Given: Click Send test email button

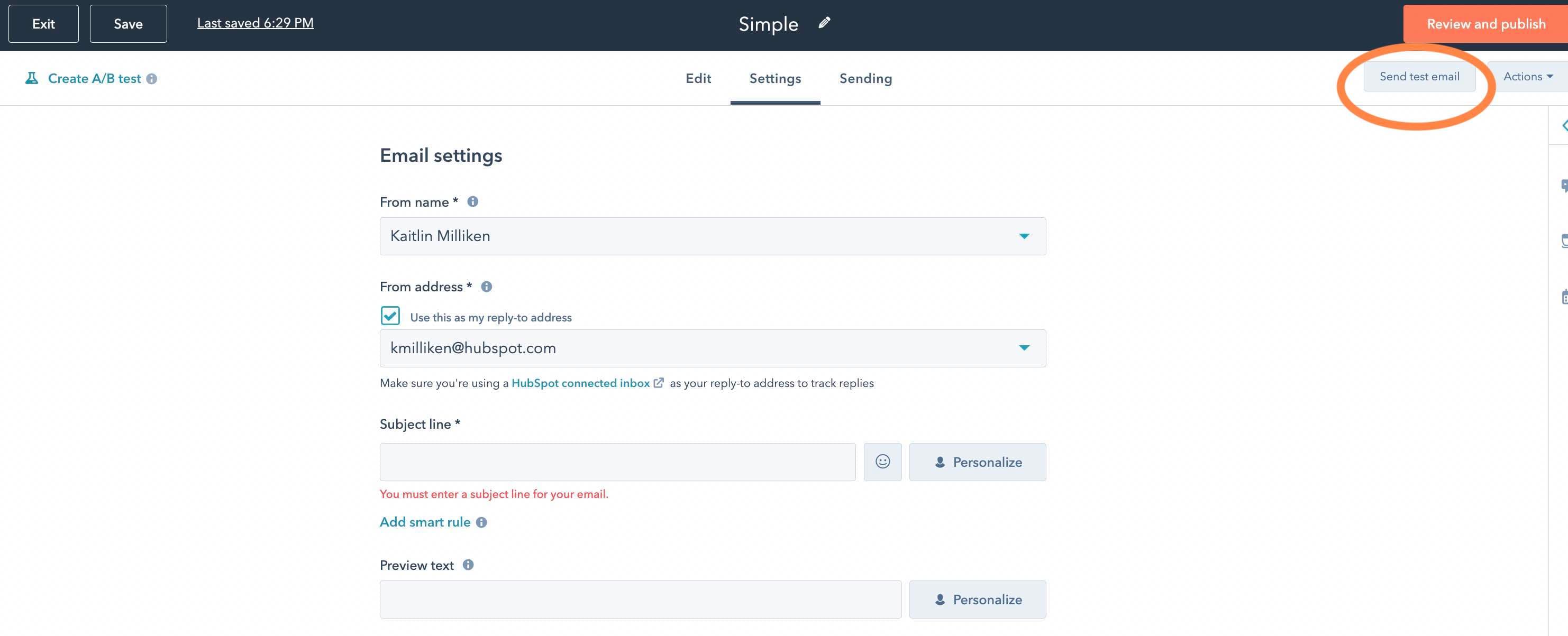Looking at the screenshot, I should click(1419, 77).
